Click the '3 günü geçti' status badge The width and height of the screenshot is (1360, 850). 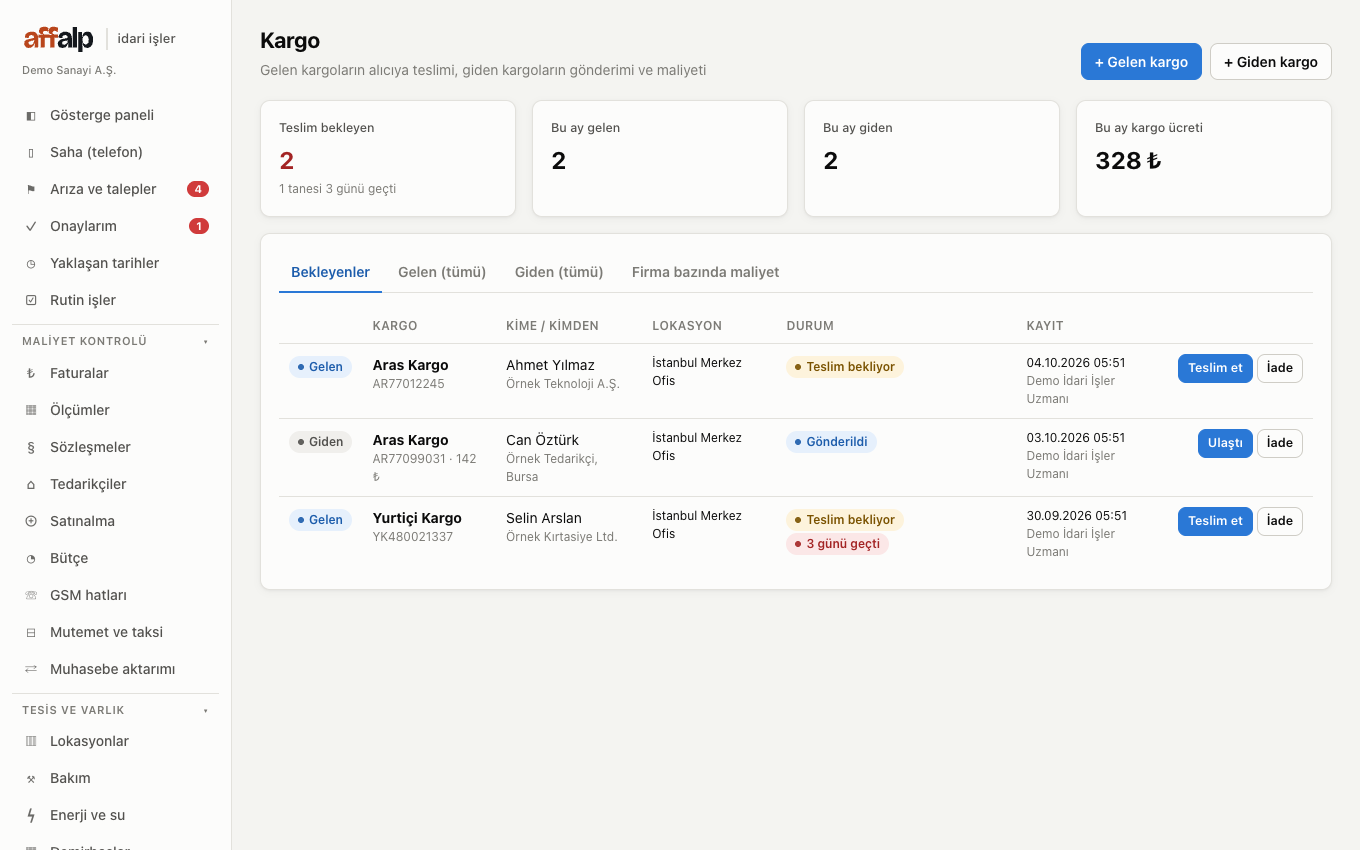click(837, 544)
